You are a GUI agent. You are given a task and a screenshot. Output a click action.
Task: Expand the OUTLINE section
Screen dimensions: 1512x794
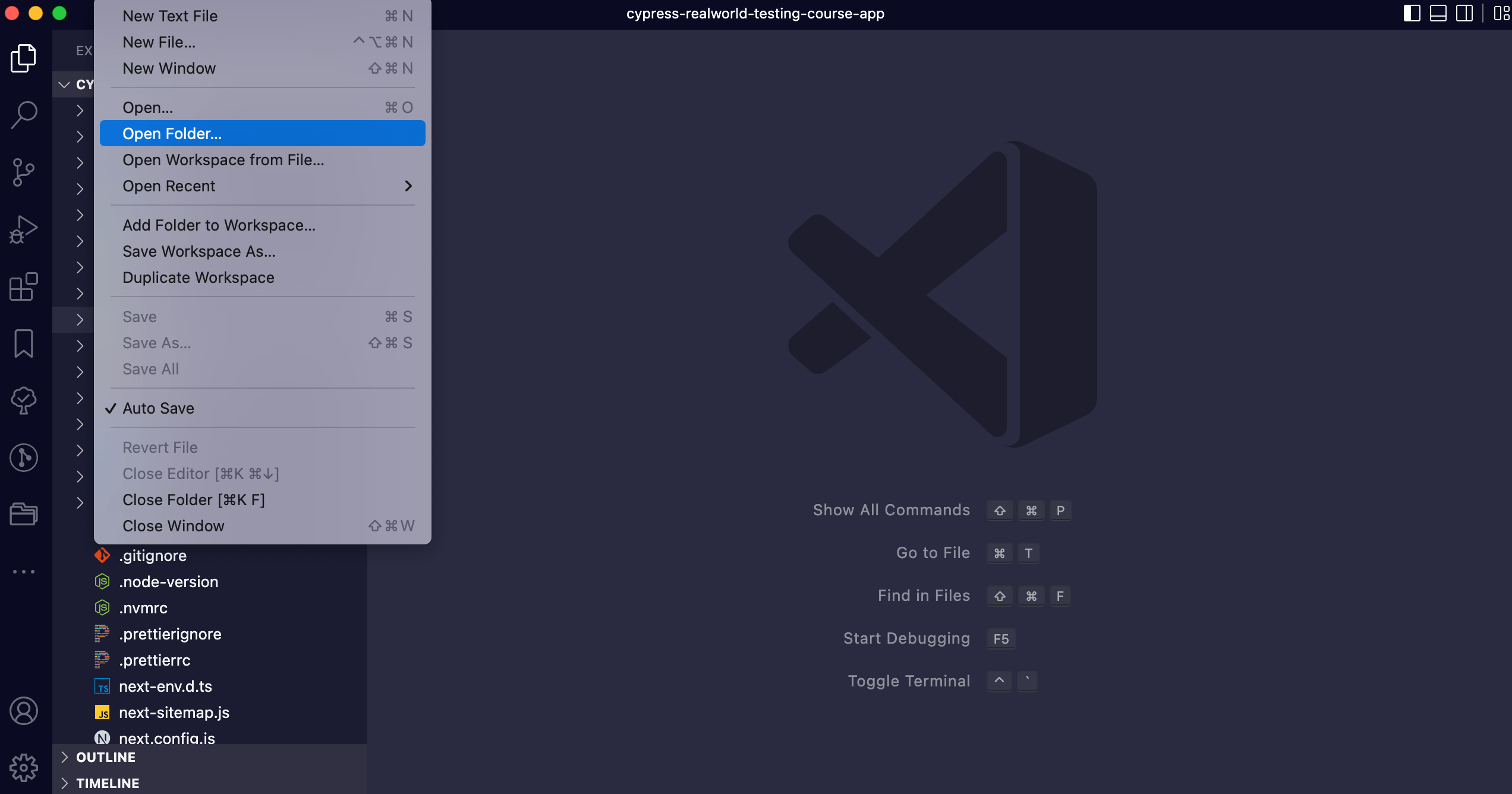tap(106, 757)
